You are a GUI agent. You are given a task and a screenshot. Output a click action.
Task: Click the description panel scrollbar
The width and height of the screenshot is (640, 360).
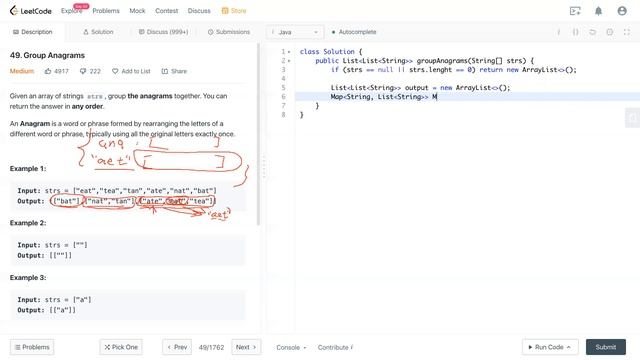258,135
